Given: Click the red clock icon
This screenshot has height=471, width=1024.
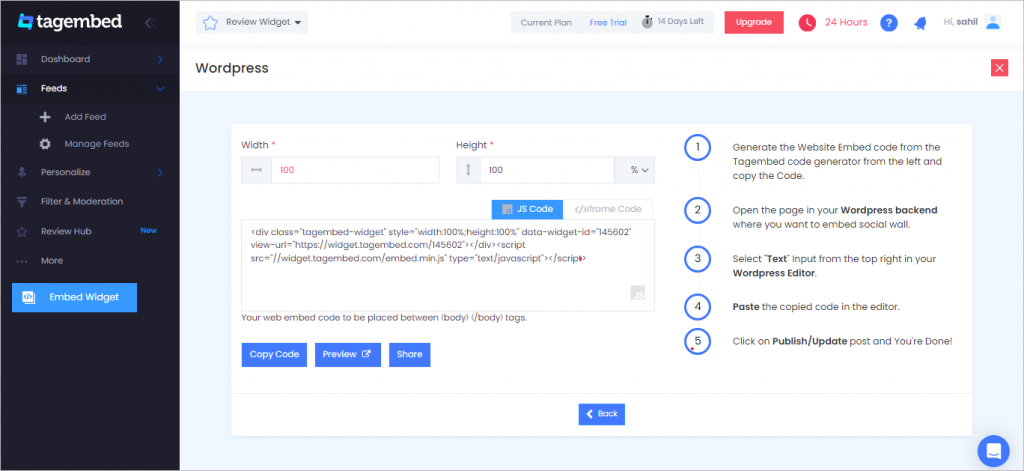Looking at the screenshot, I should [x=807, y=23].
